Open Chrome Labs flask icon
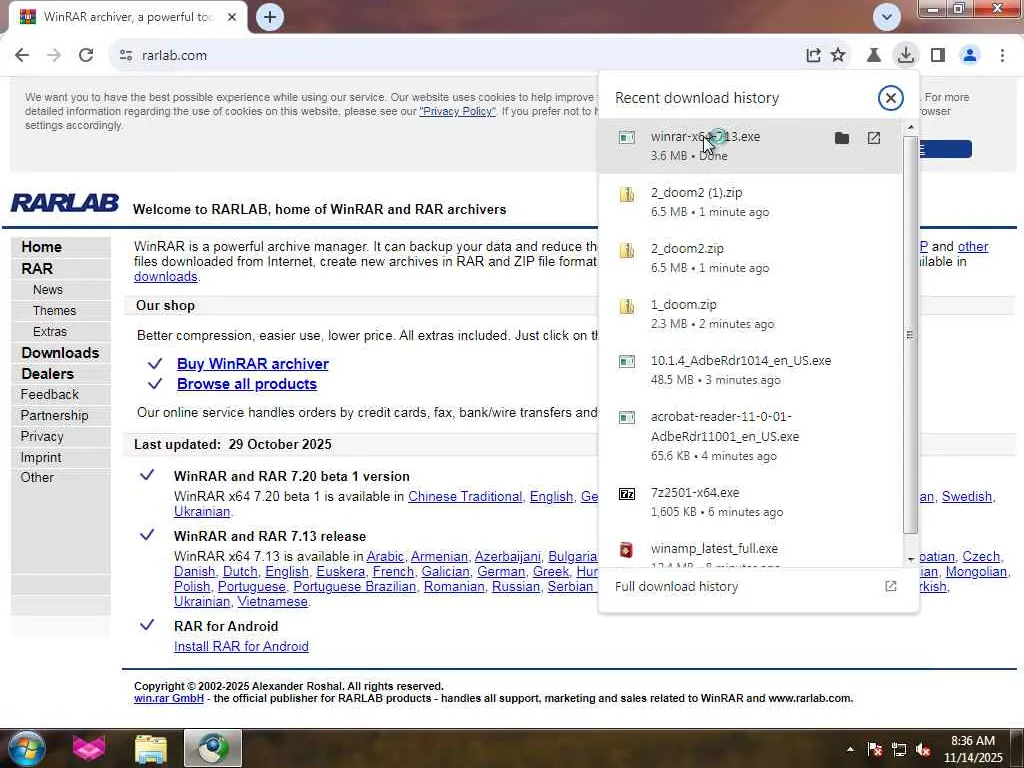The width and height of the screenshot is (1024, 768). click(x=873, y=56)
